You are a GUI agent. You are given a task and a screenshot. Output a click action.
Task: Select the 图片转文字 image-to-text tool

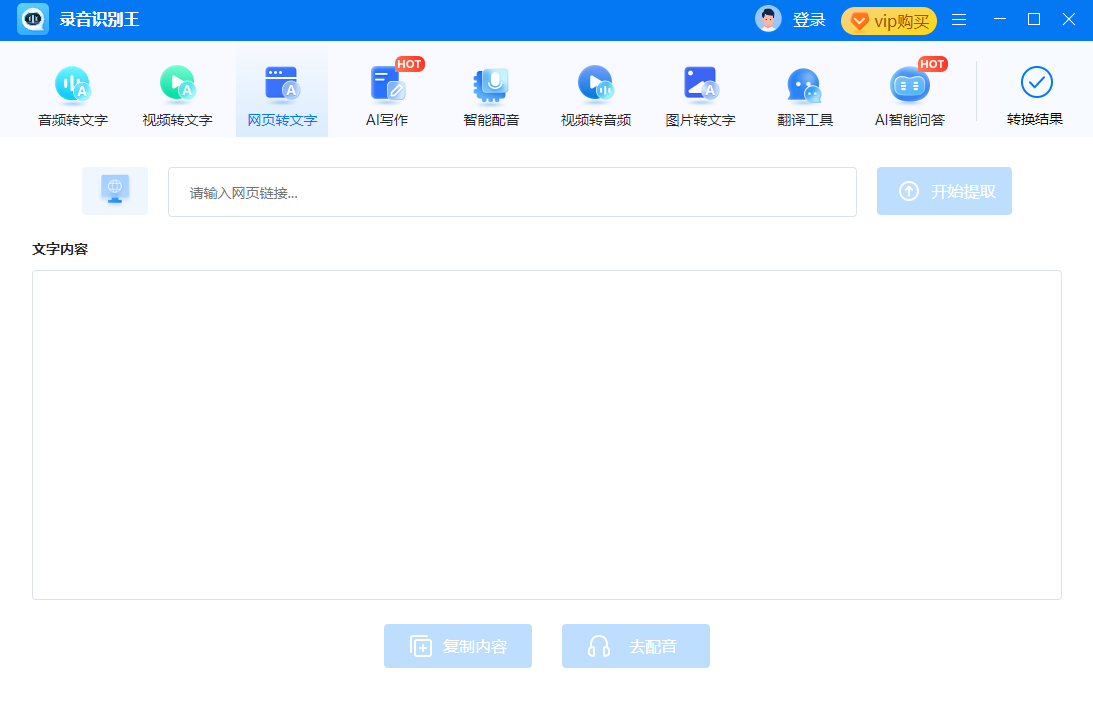(x=700, y=97)
